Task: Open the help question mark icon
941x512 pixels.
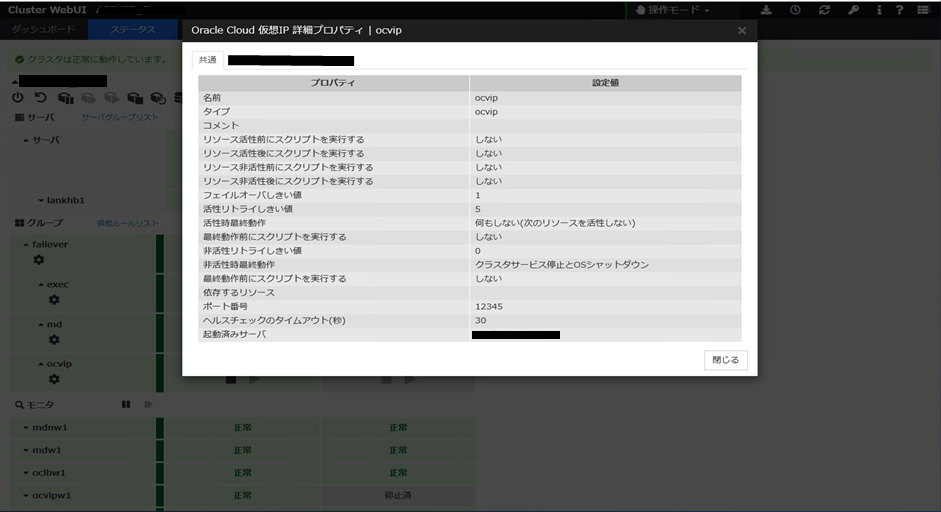Action: pos(900,10)
